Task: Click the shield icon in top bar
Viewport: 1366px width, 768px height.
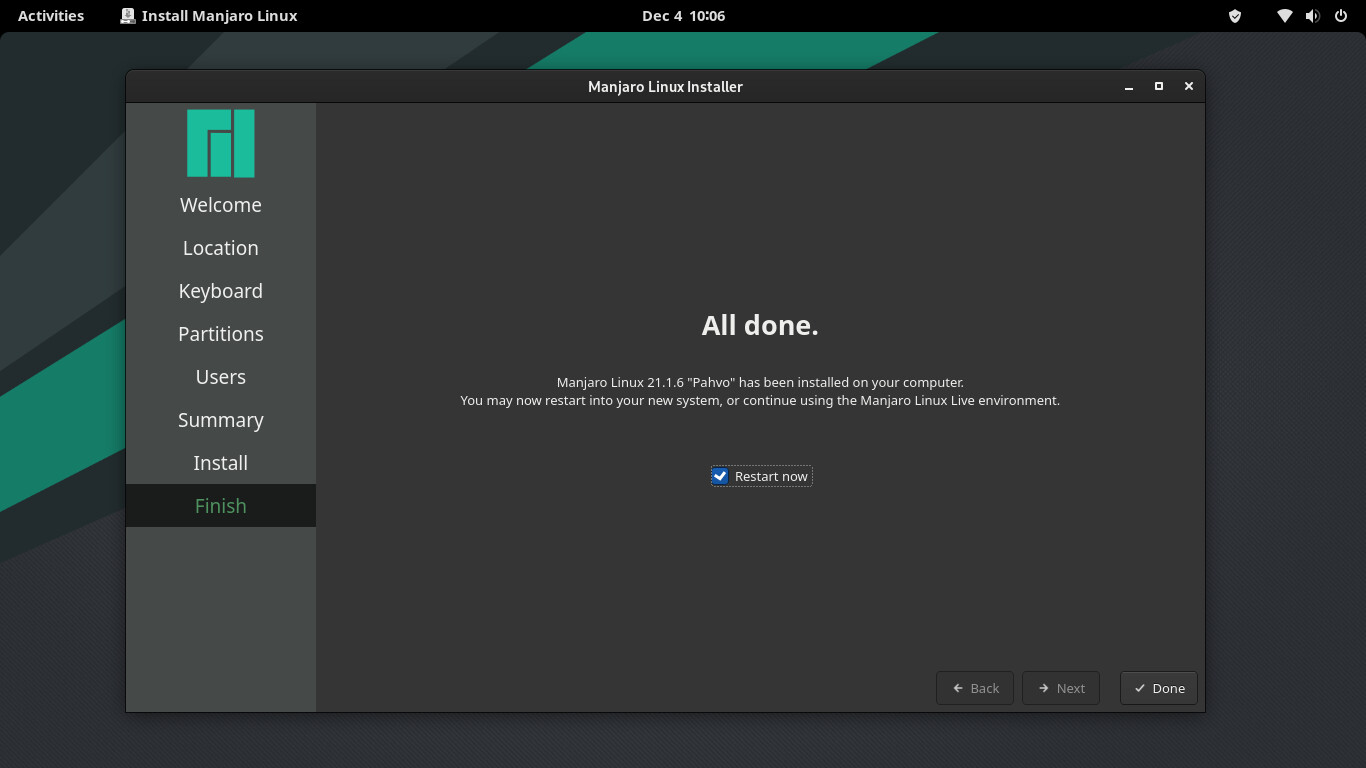Action: click(x=1235, y=16)
